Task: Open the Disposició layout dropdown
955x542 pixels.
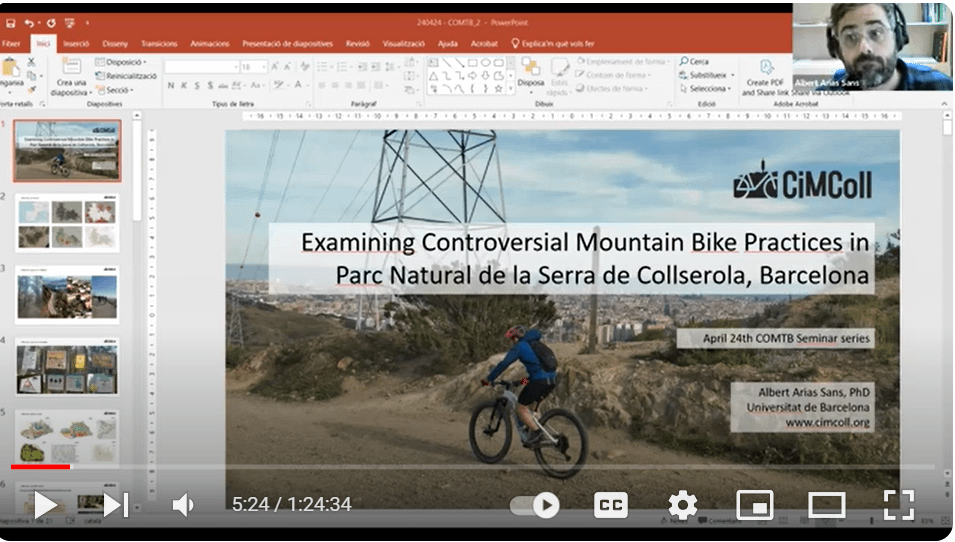Action: 121,62
